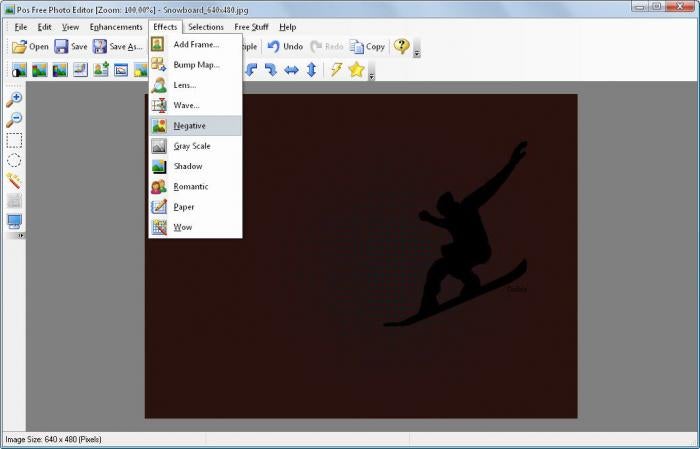Screen dimensions: 700x449
Task: Choose Lens... effect
Action: pyautogui.click(x=196, y=85)
